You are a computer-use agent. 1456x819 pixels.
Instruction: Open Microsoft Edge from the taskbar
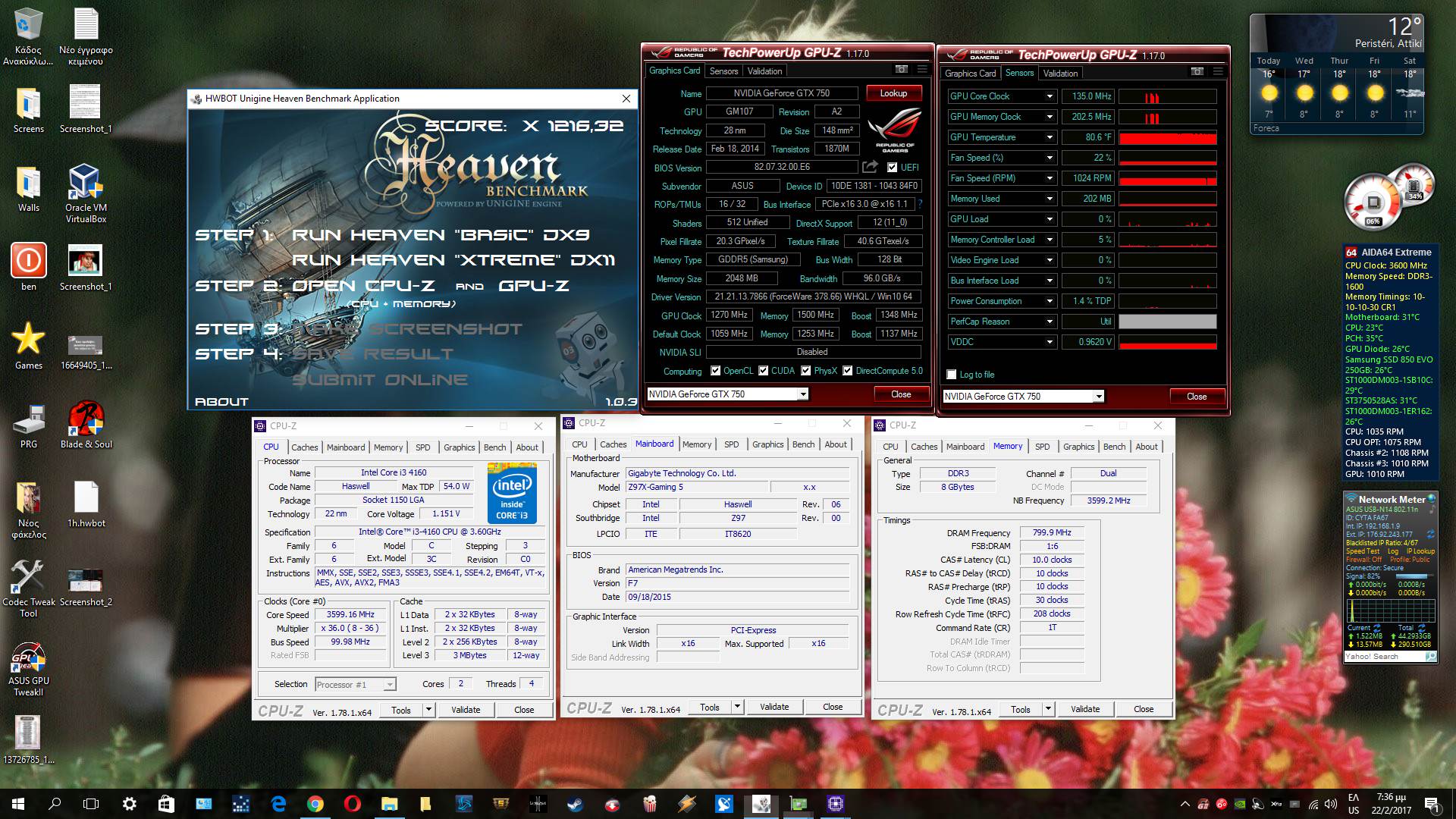point(278,804)
